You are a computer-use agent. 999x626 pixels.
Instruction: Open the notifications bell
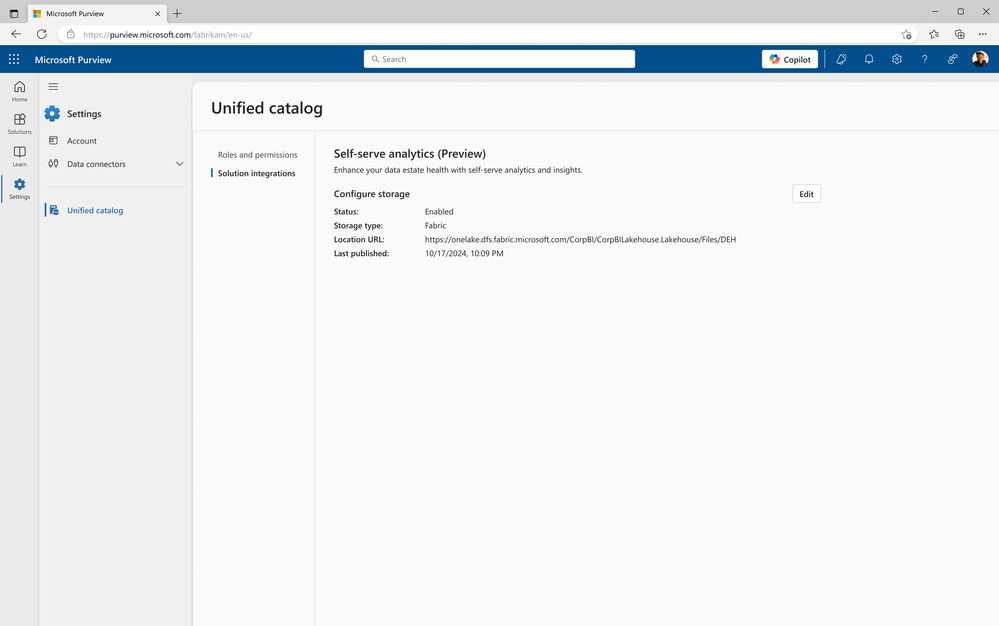click(x=869, y=59)
